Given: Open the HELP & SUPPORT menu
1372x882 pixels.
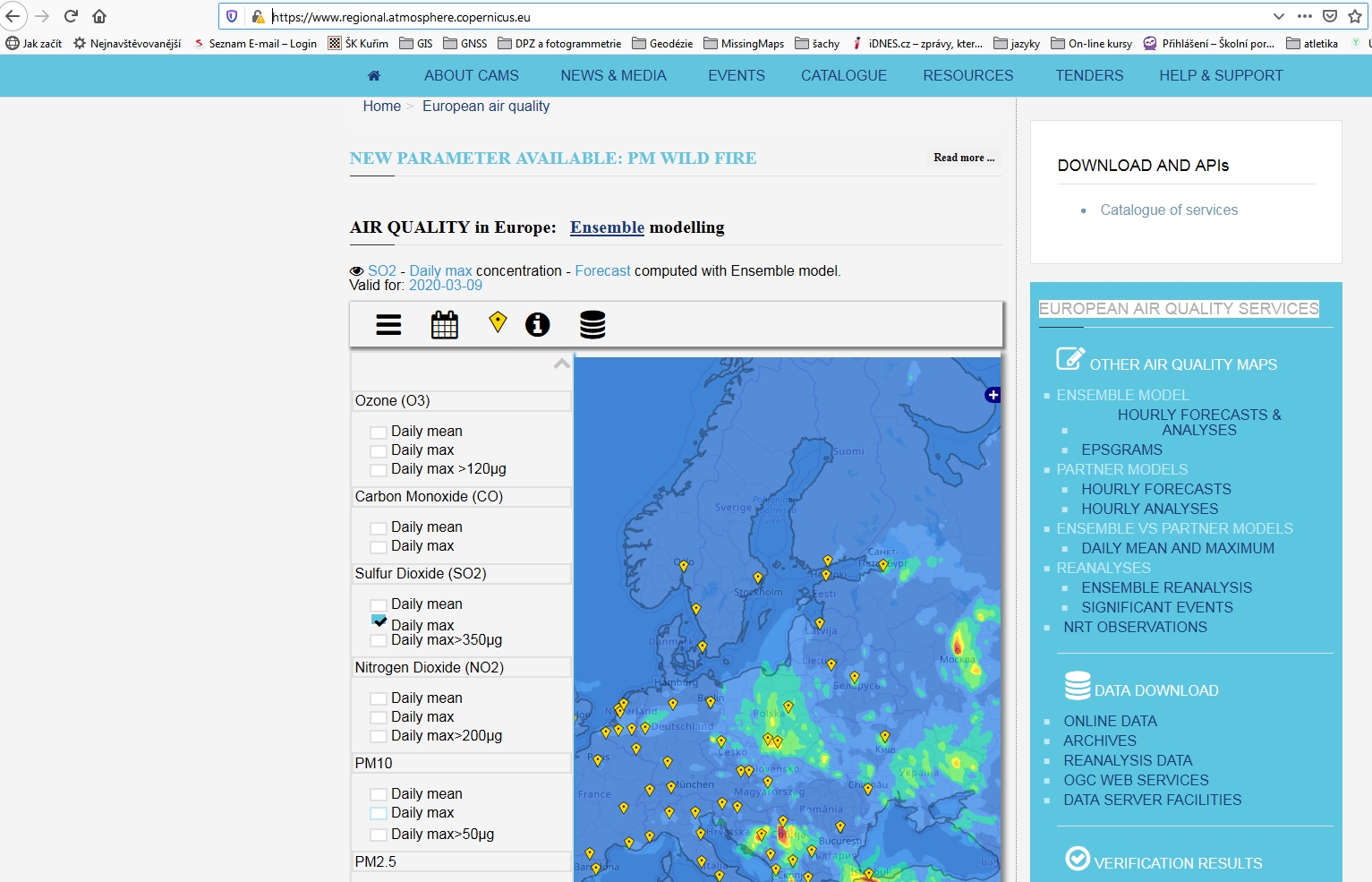Looking at the screenshot, I should coord(1222,76).
